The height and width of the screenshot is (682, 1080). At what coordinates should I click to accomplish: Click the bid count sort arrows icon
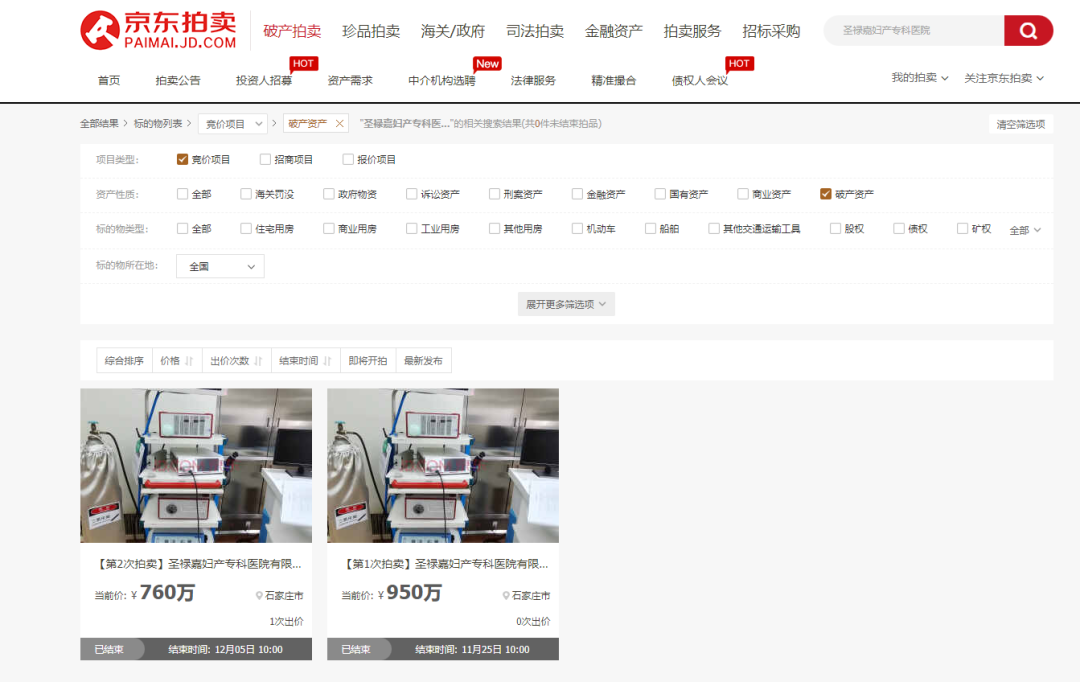pyautogui.click(x=258, y=361)
